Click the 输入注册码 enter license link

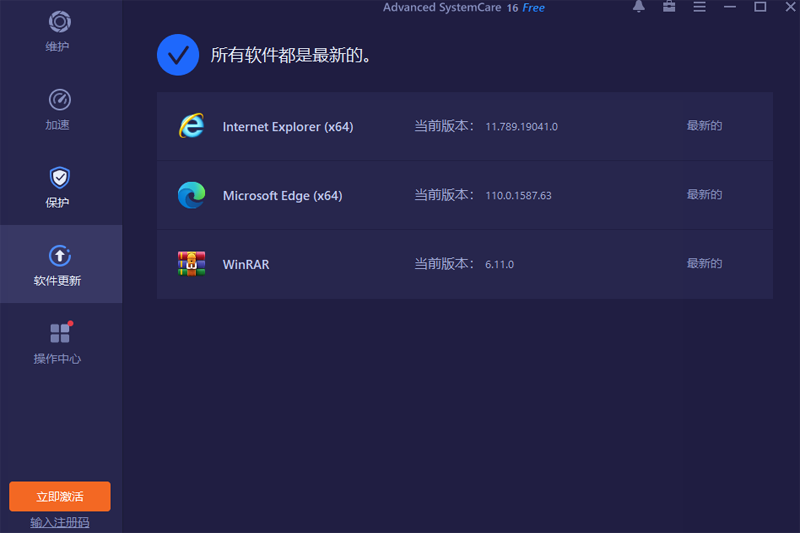(60, 523)
